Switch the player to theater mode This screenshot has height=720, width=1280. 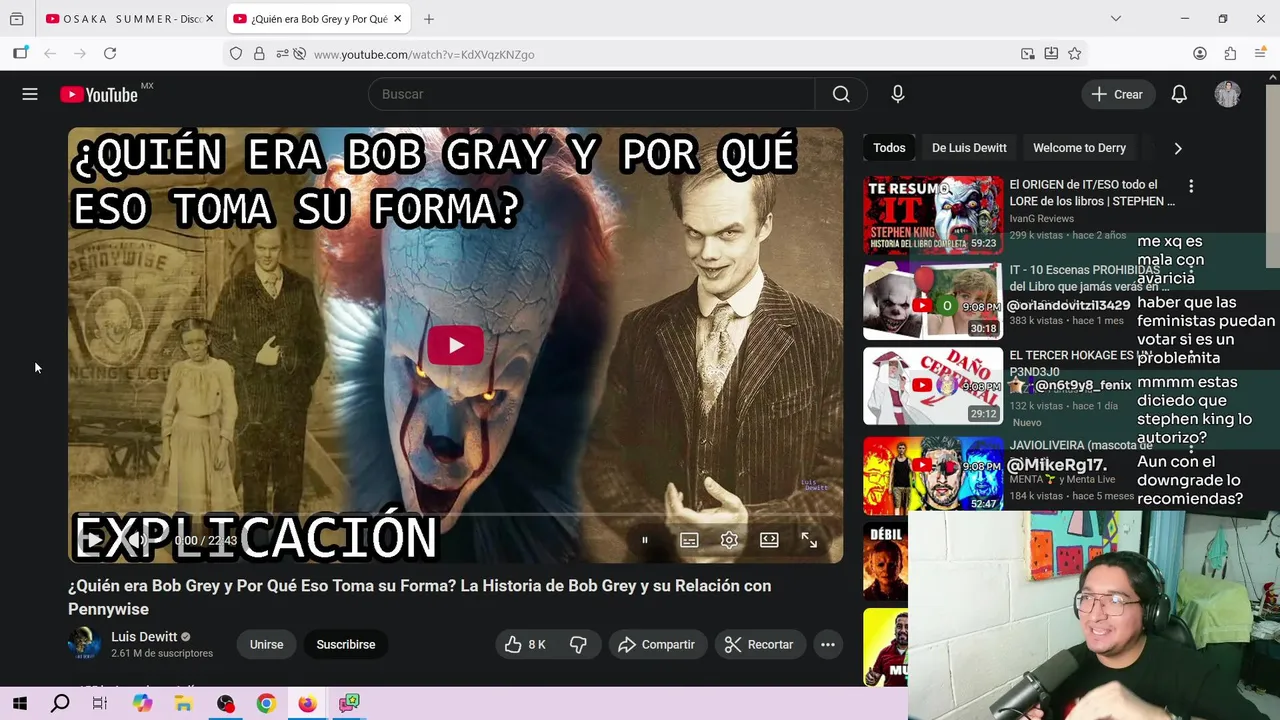tap(769, 540)
